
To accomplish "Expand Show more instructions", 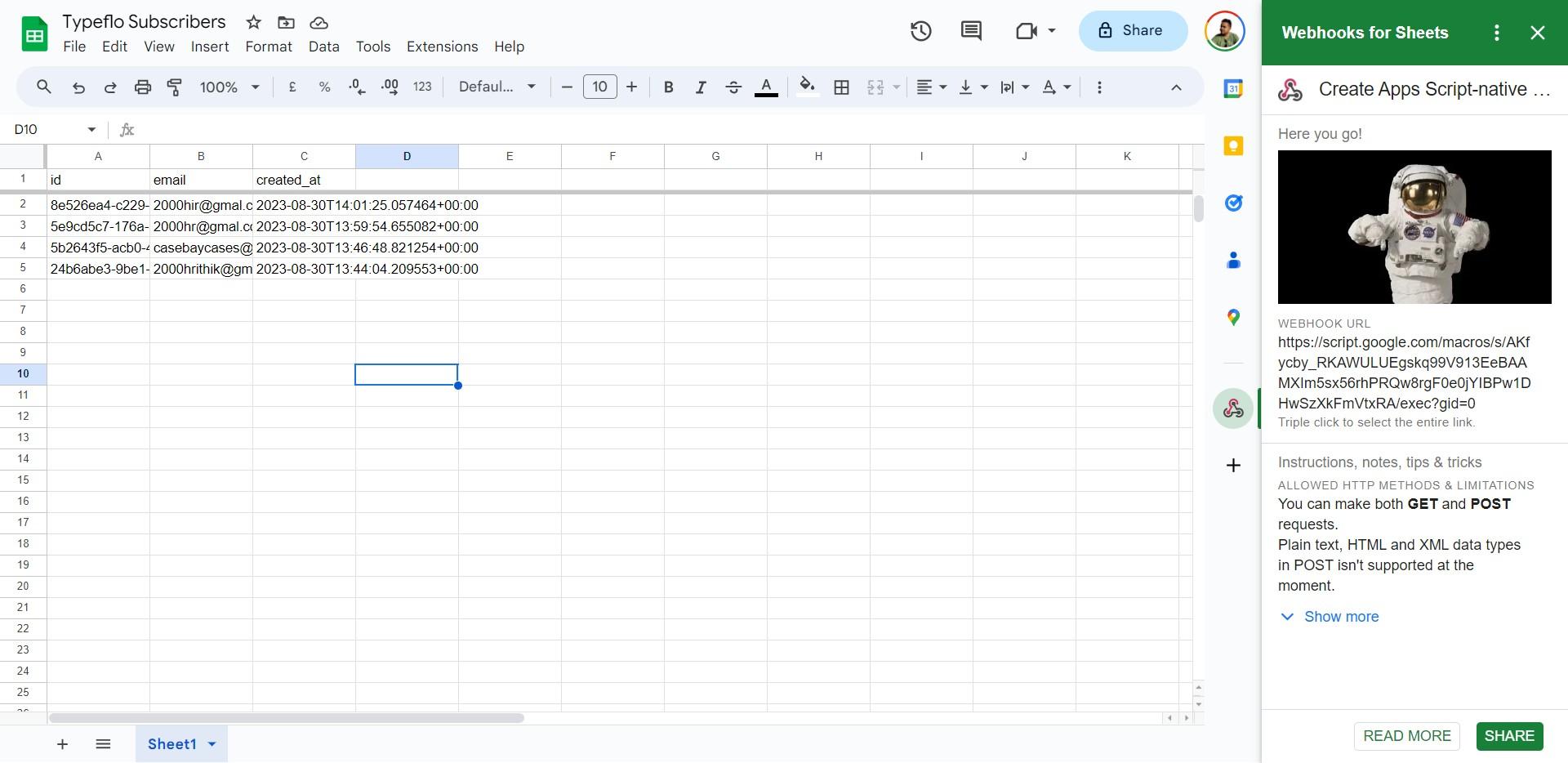I will (1340, 617).
